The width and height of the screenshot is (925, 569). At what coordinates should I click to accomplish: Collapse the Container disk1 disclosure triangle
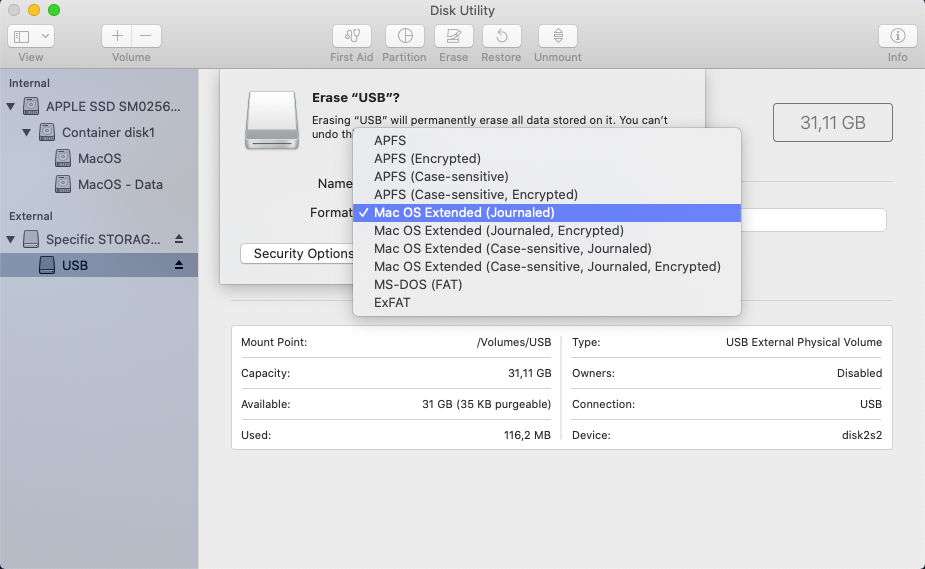click(27, 133)
